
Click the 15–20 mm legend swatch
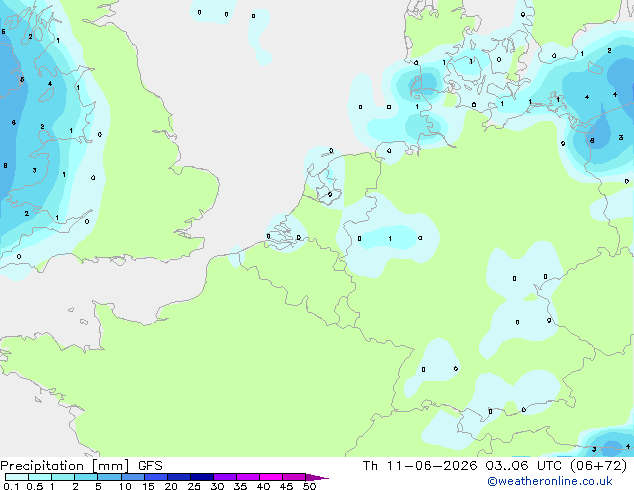[x=155, y=477]
